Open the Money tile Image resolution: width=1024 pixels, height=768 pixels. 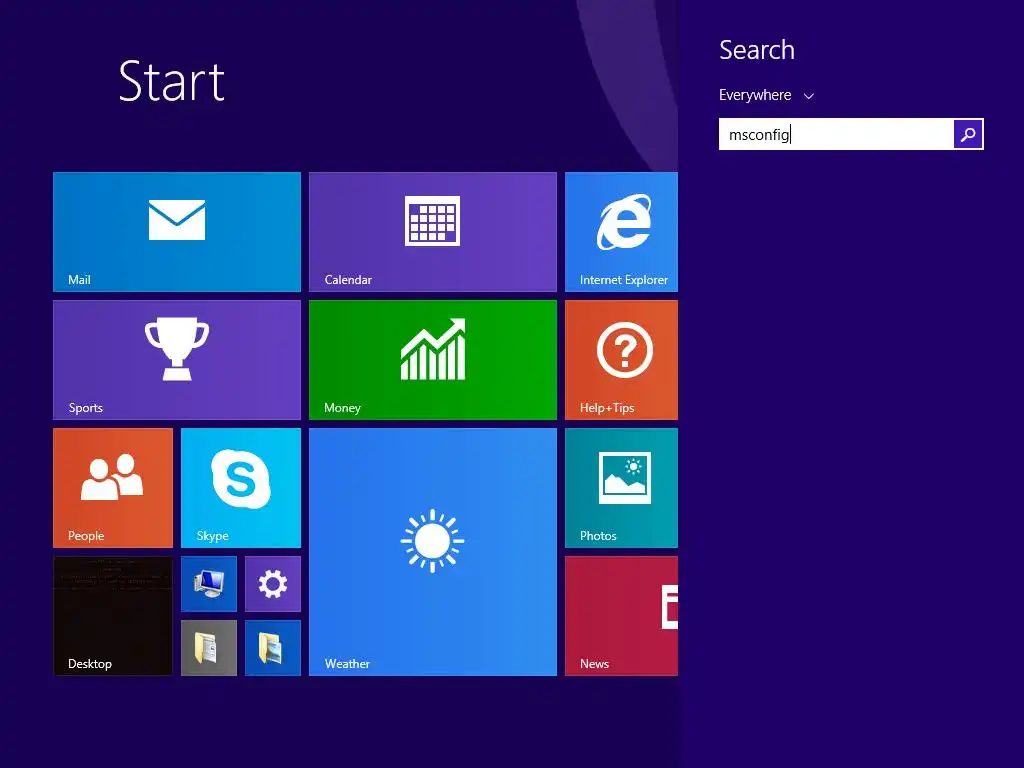pyautogui.click(x=432, y=360)
